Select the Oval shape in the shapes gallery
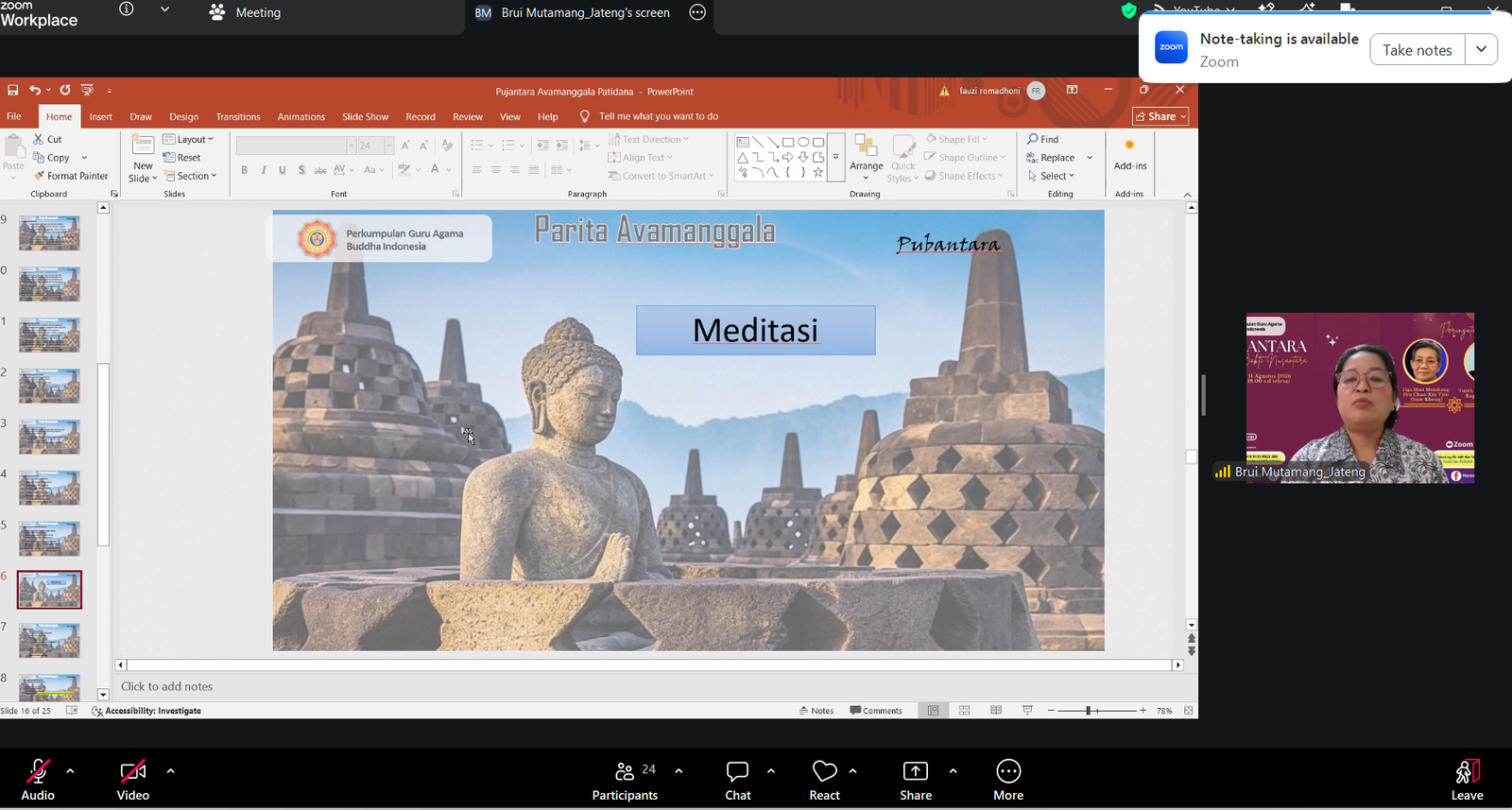Image resolution: width=1512 pixels, height=810 pixels. (803, 142)
